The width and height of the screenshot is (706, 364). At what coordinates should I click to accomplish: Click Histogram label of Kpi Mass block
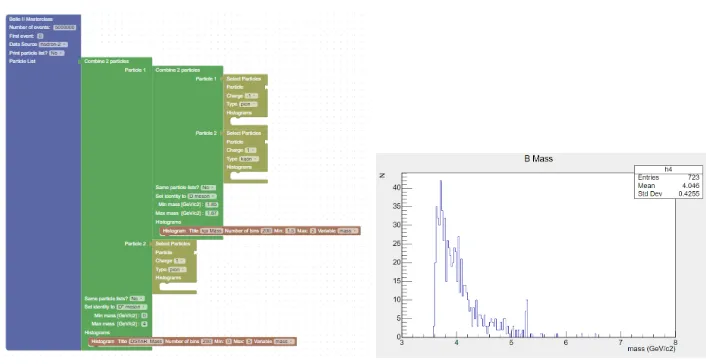click(x=174, y=231)
